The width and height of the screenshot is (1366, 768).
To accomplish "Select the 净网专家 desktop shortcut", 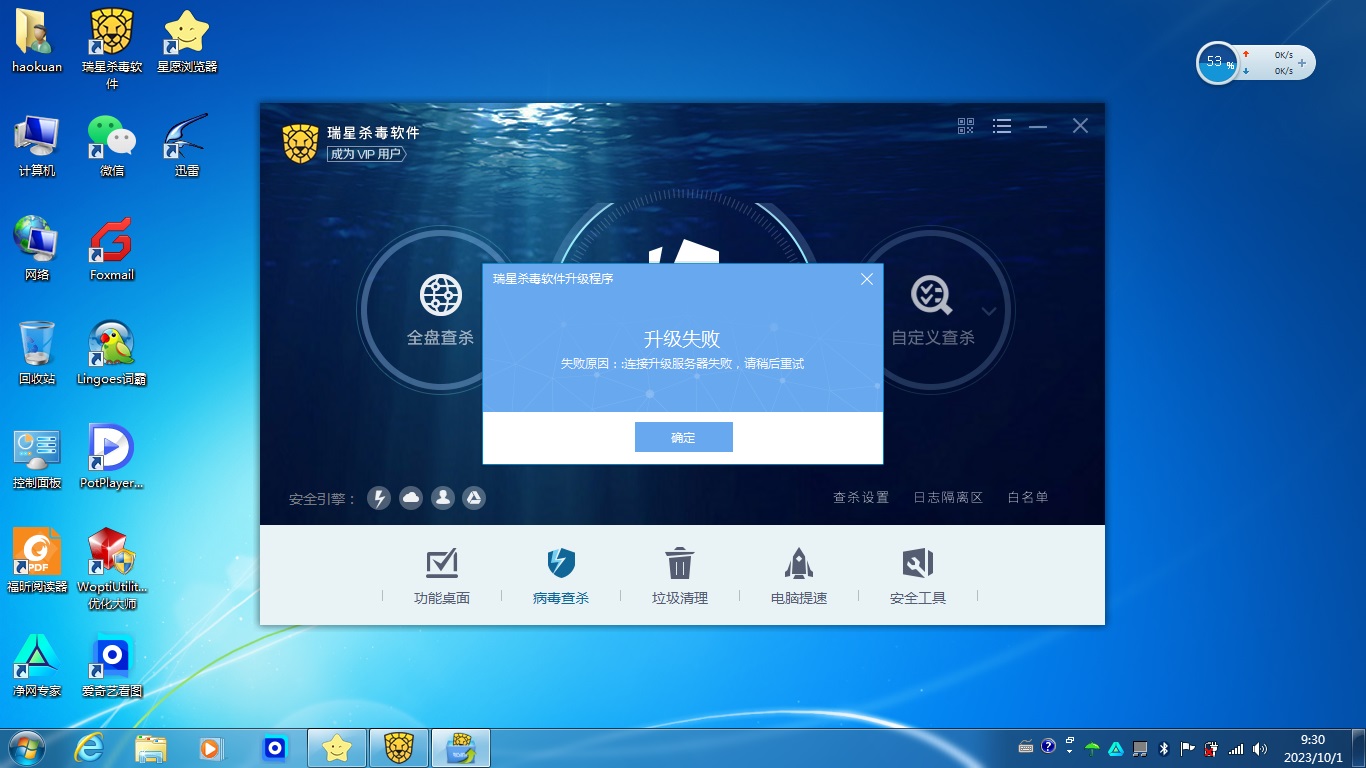I will (37, 665).
